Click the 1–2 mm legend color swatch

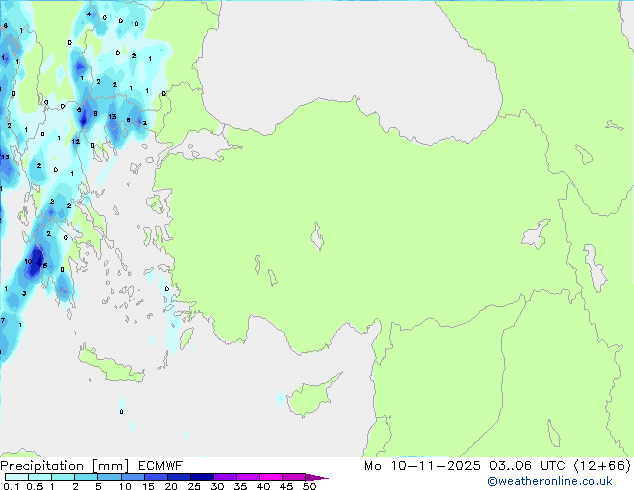[63, 477]
